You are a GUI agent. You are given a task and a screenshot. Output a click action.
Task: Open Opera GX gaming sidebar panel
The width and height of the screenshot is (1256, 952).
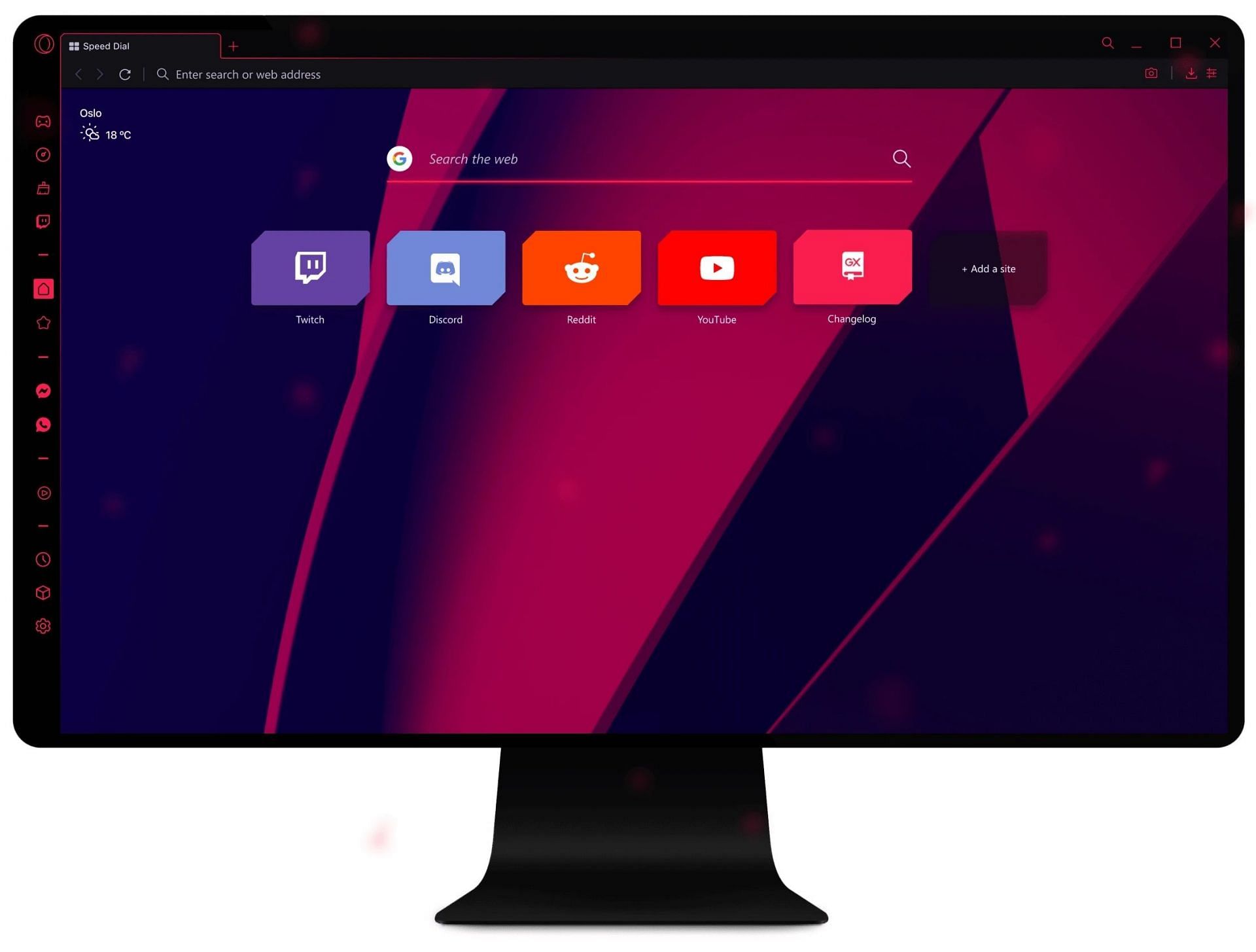coord(42,121)
